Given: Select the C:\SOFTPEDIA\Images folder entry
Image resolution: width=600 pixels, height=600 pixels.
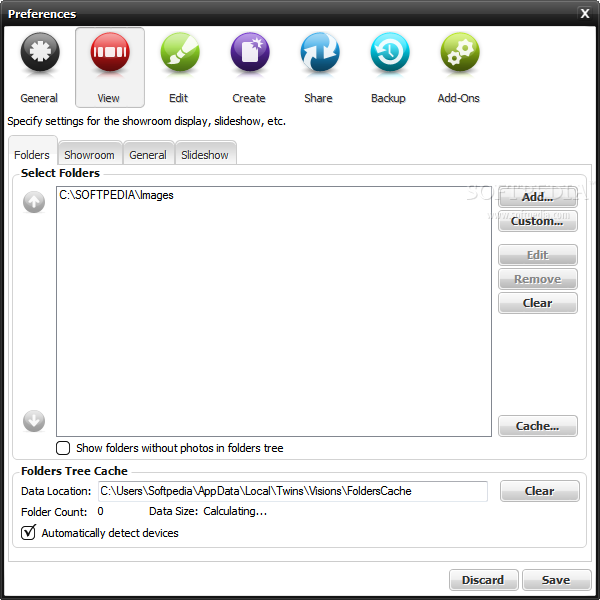Looking at the screenshot, I should pos(116,195).
